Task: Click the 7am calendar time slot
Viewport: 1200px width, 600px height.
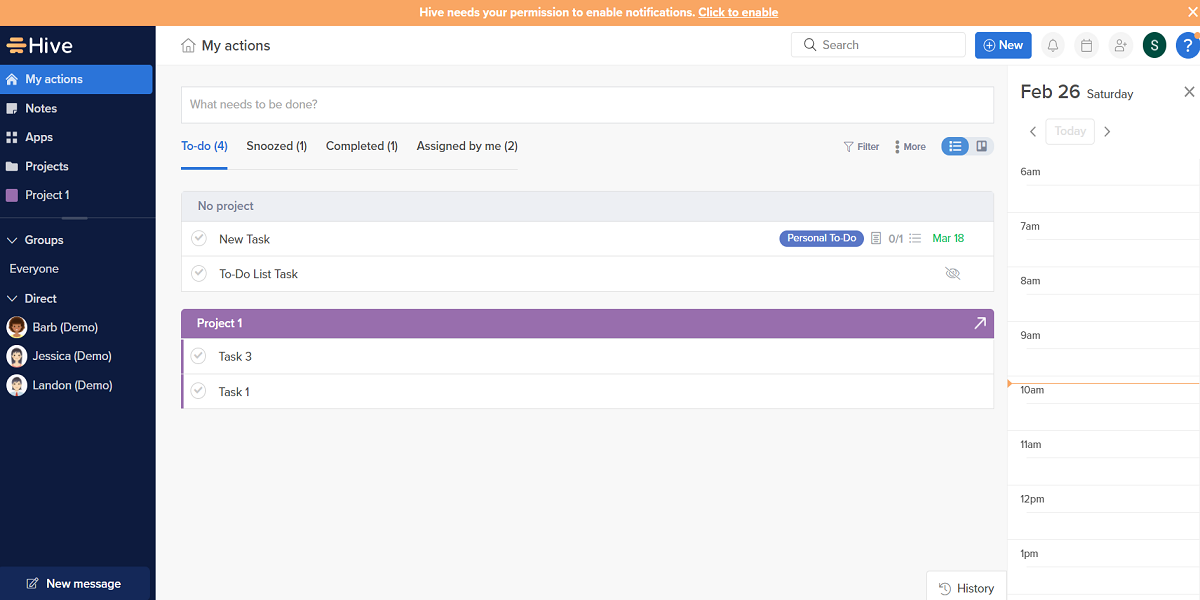Action: coord(1104,239)
